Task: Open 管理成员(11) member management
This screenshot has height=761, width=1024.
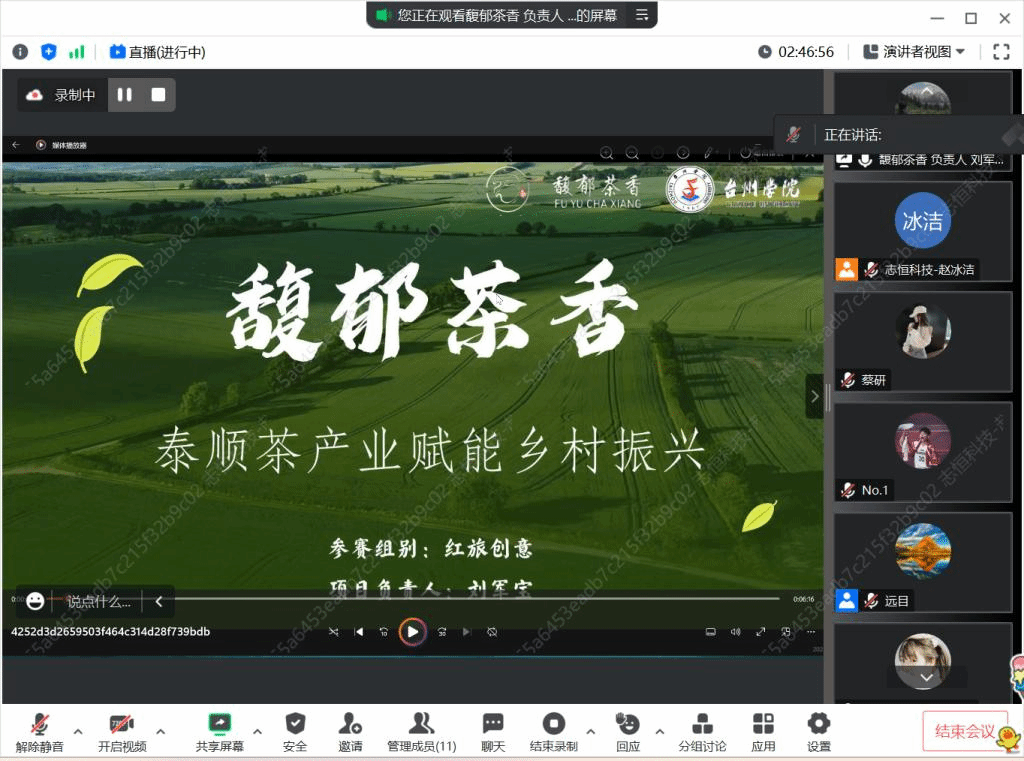Action: (x=422, y=724)
